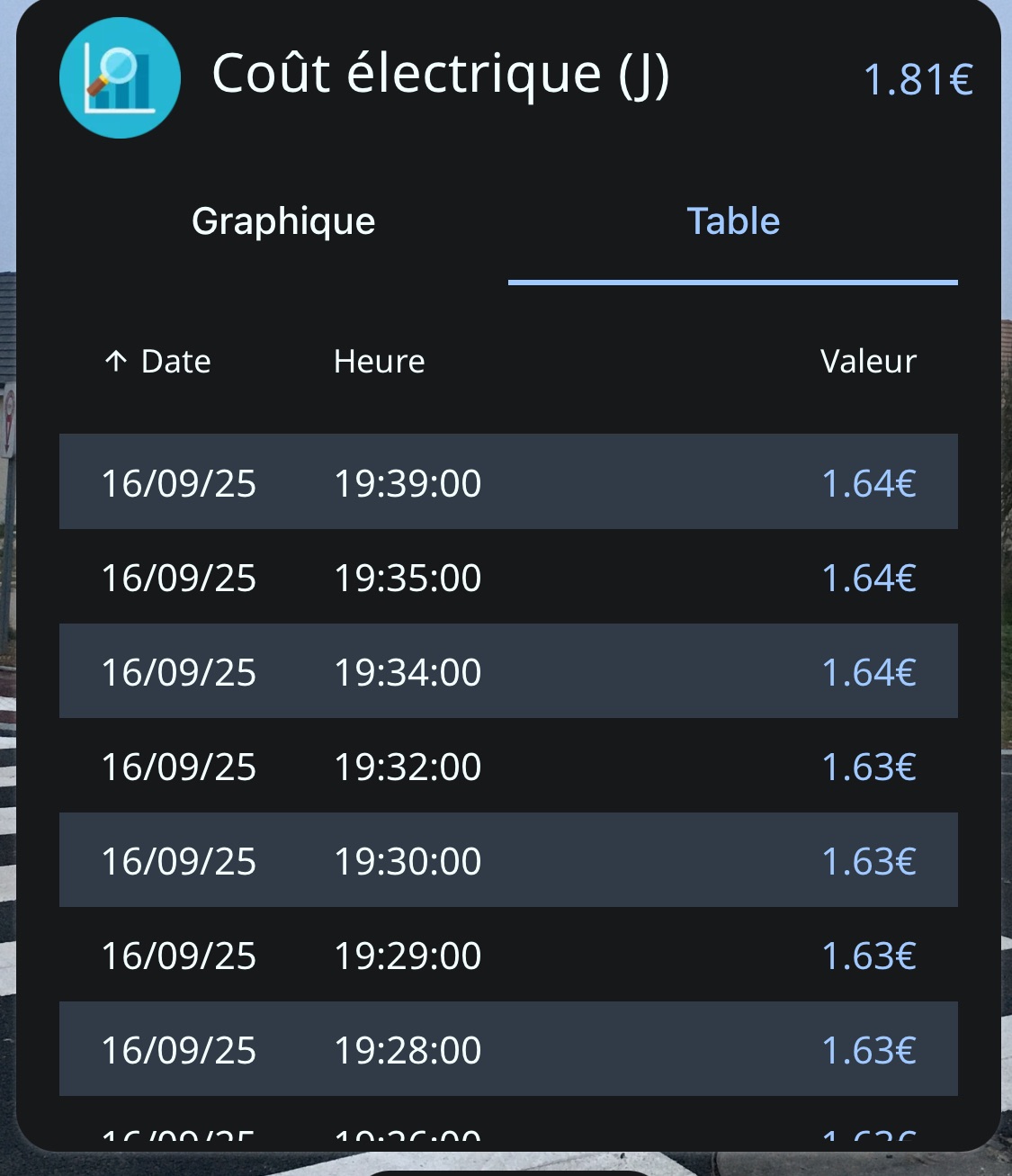1012x1176 pixels.
Task: Click the Coût électrique (J) title
Action: [441, 74]
